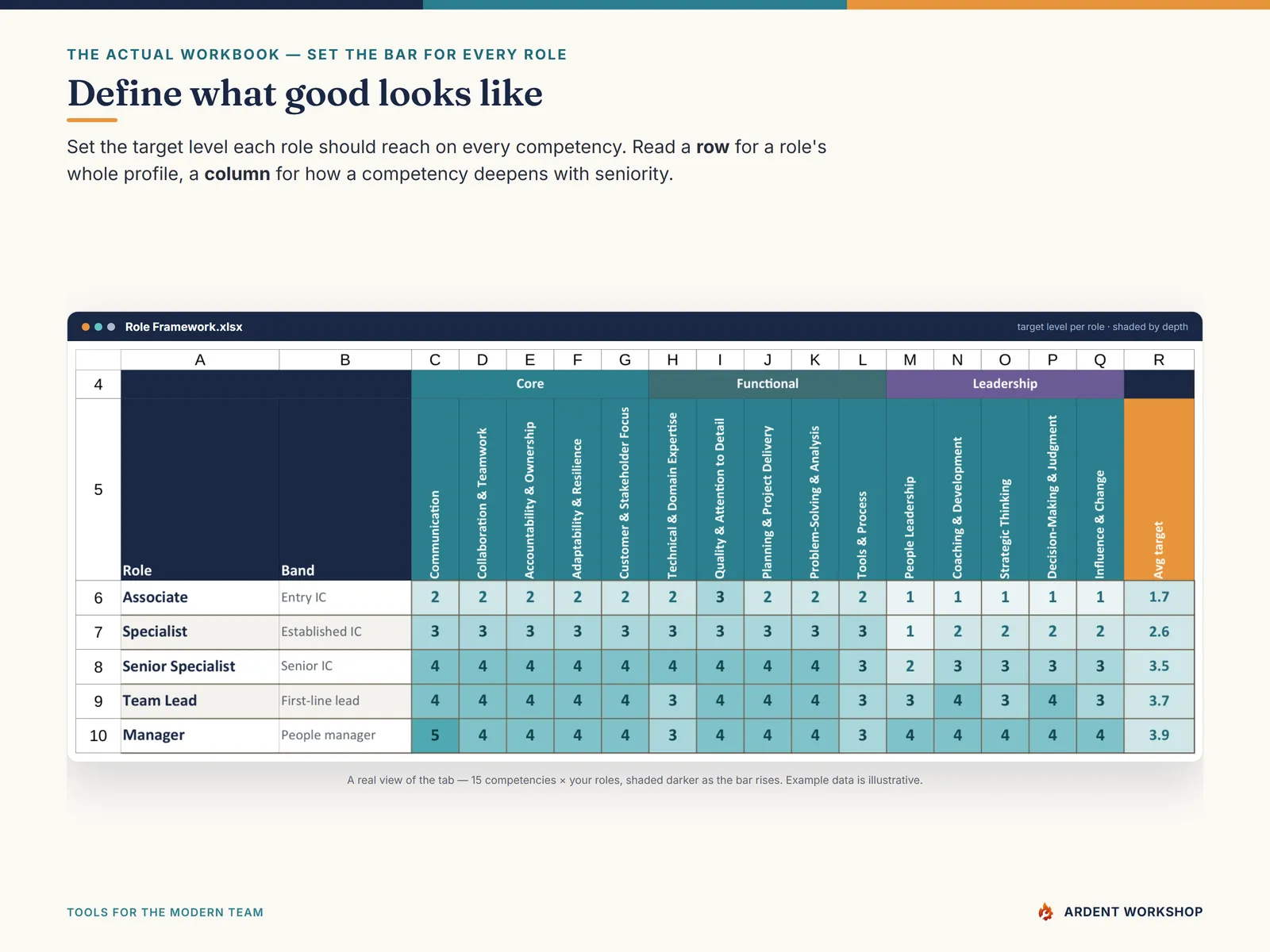Viewport: 1270px width, 952px height.
Task: Click the Define what good looks like heading
Action: (305, 94)
